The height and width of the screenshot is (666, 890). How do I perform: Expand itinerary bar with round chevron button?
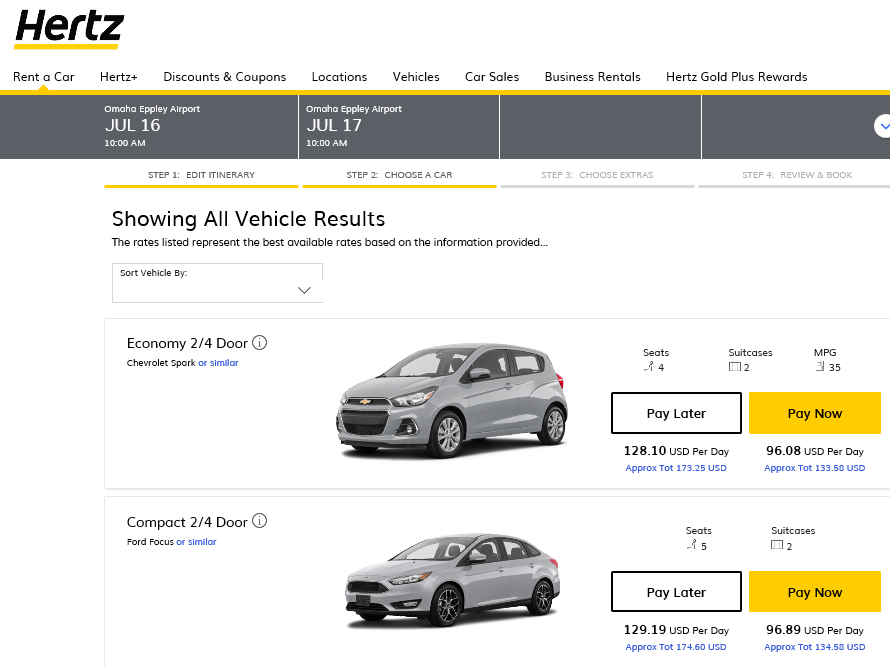tap(883, 126)
